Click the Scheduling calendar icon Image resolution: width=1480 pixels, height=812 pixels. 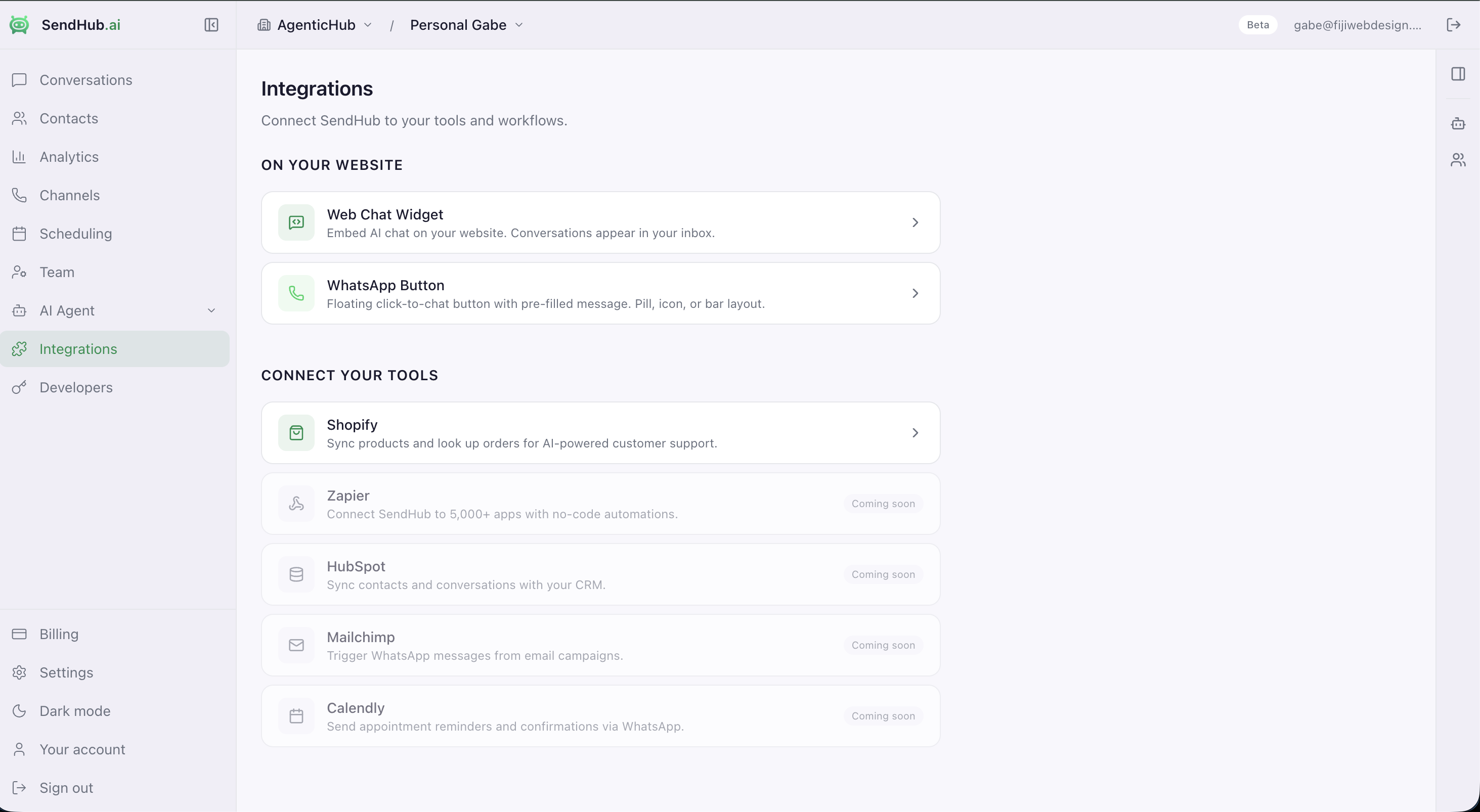click(x=19, y=234)
